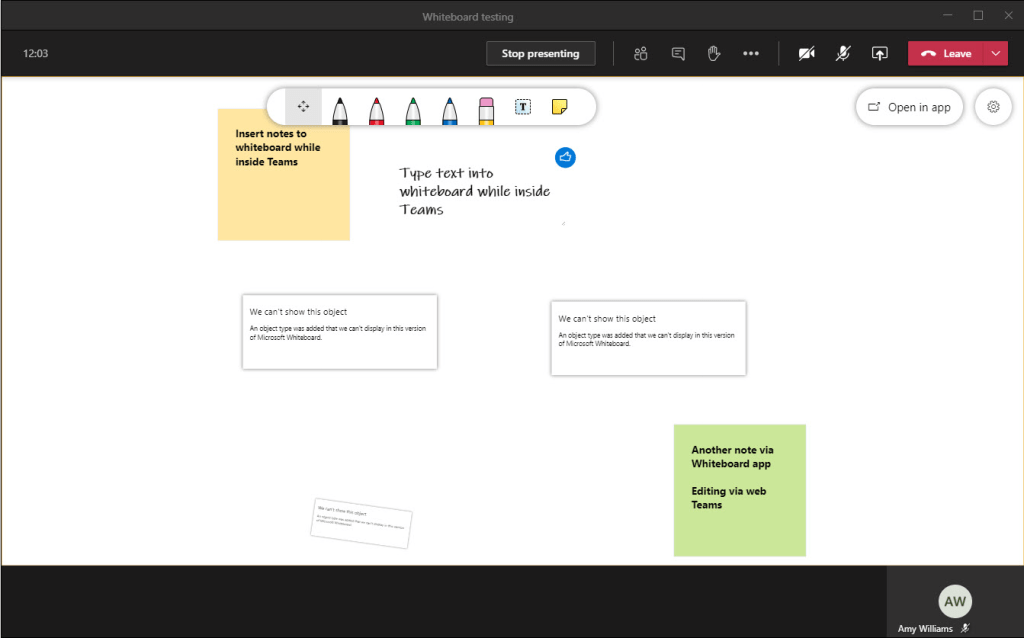Choose the green pen tool

(413, 108)
